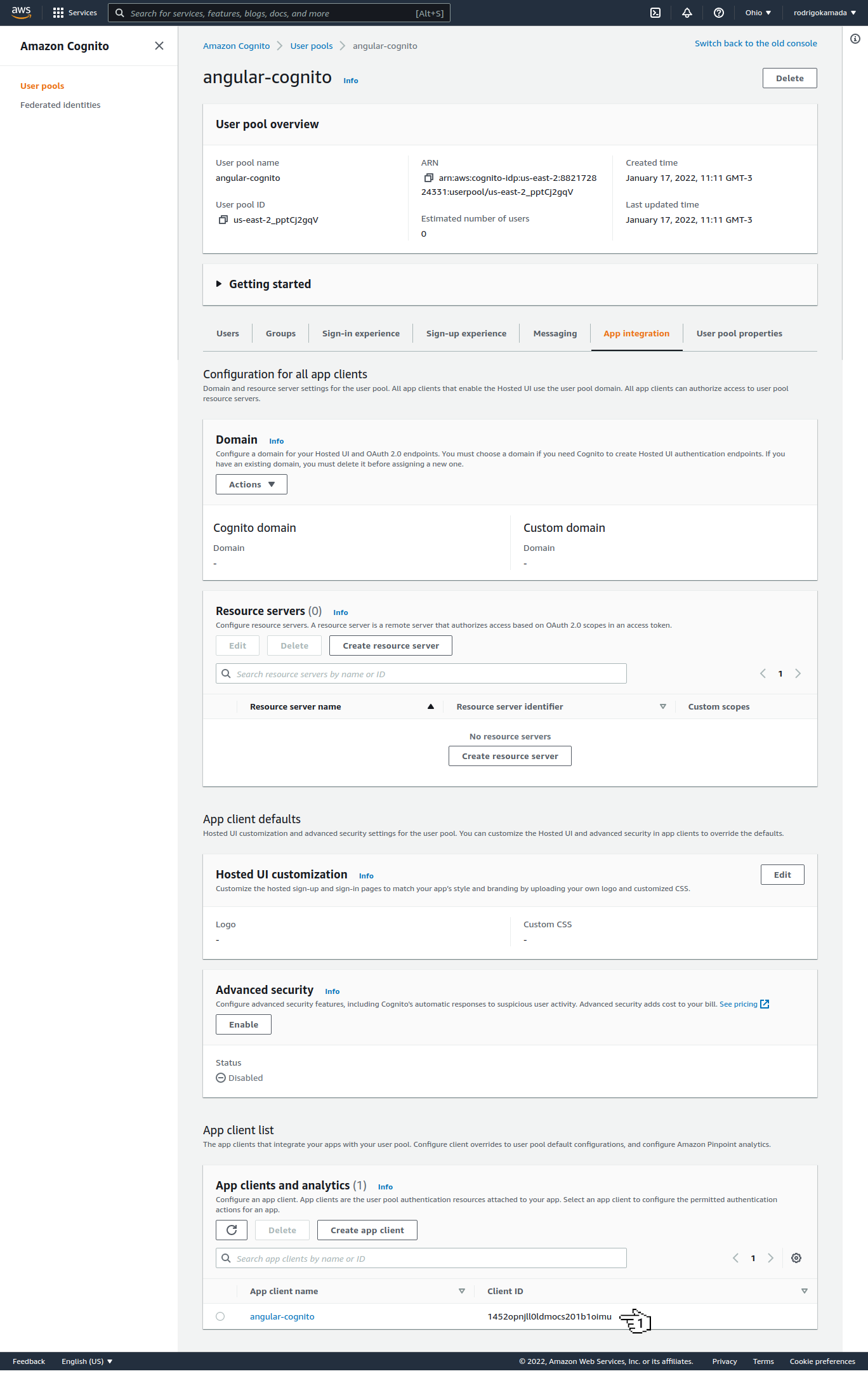Open Info link next to Resource servers
The height and width of the screenshot is (1383, 868).
(341, 612)
